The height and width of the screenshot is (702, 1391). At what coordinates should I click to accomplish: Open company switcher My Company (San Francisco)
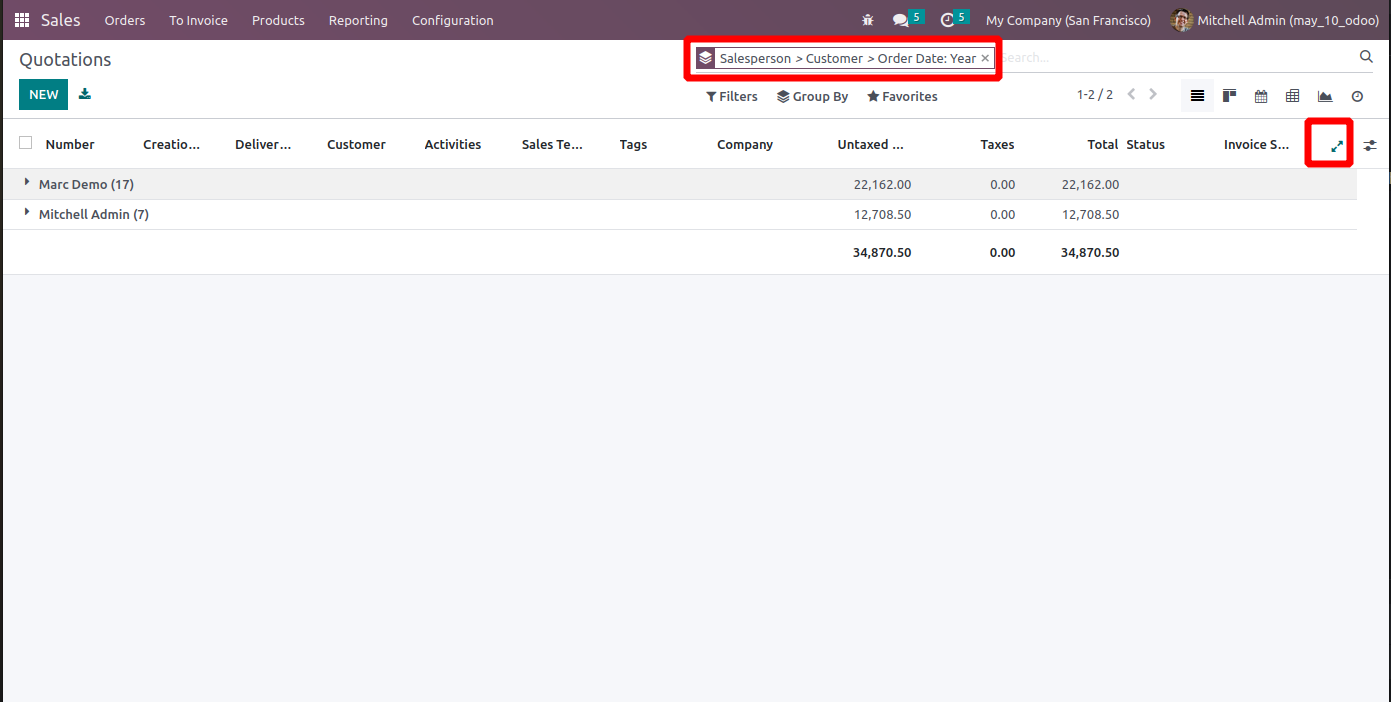(x=1068, y=20)
